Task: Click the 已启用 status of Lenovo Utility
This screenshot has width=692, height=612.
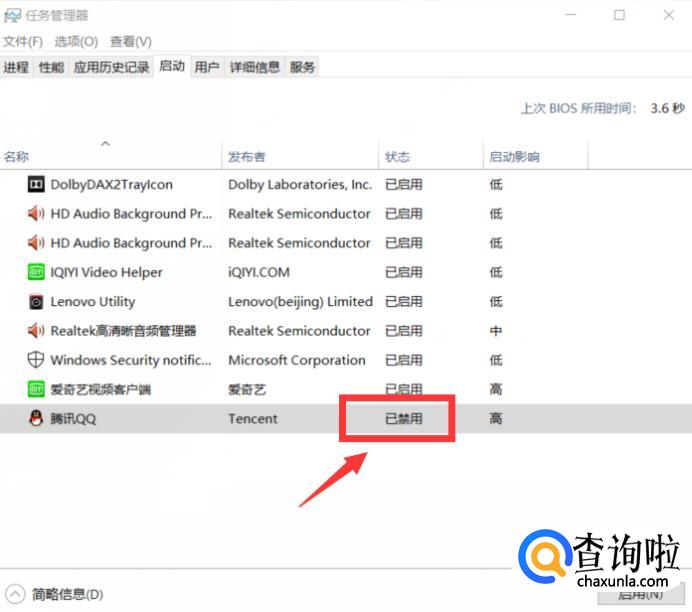Action: click(404, 302)
